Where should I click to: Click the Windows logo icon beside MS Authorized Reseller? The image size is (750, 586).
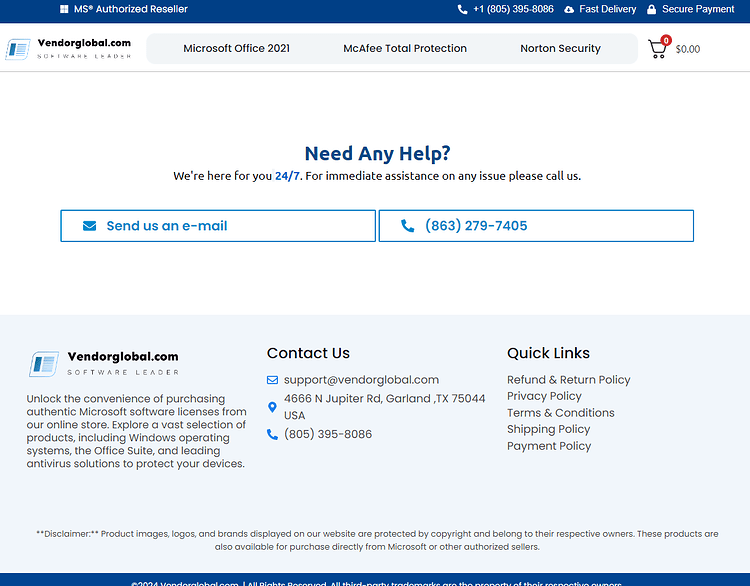pos(64,9)
